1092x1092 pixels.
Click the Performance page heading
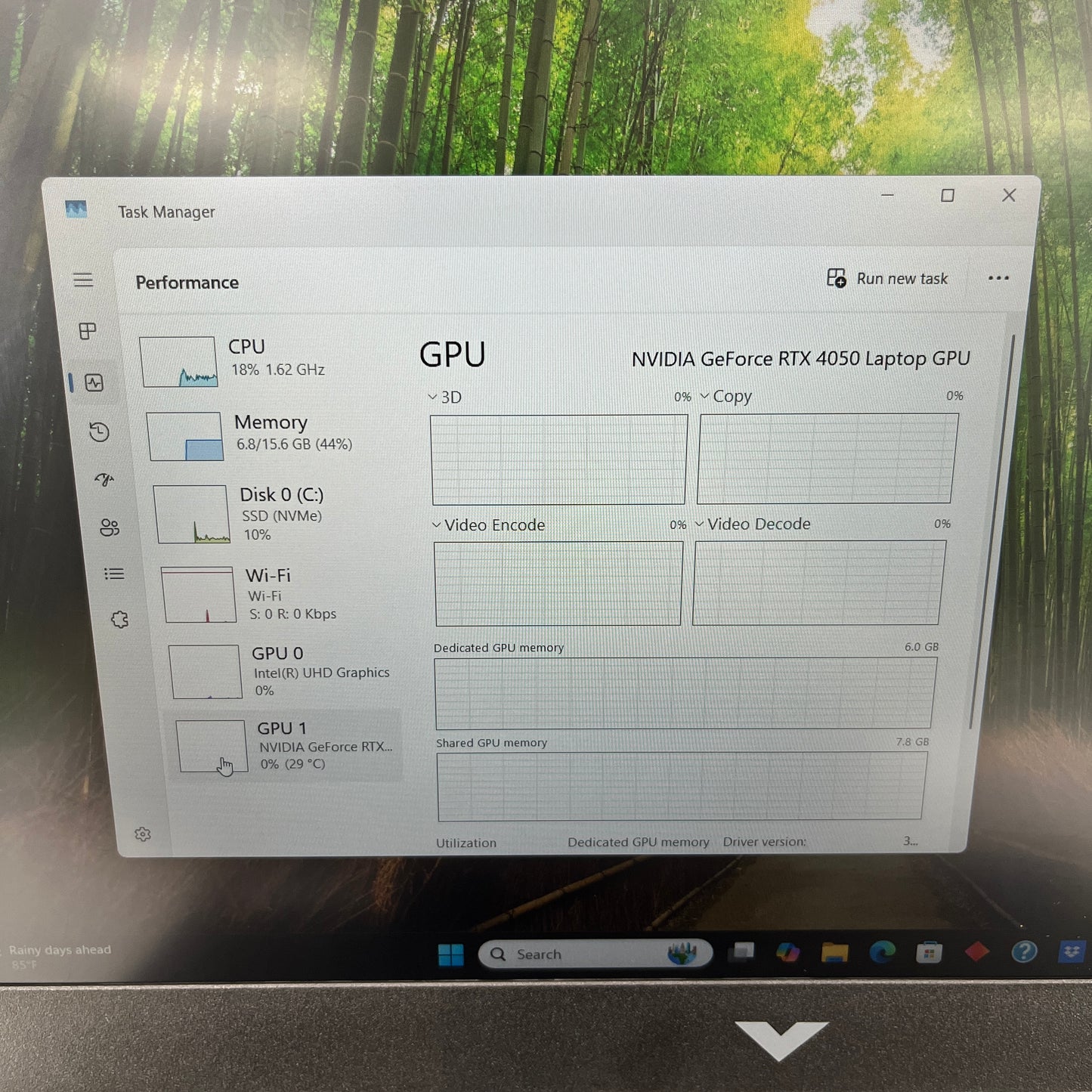tap(187, 283)
